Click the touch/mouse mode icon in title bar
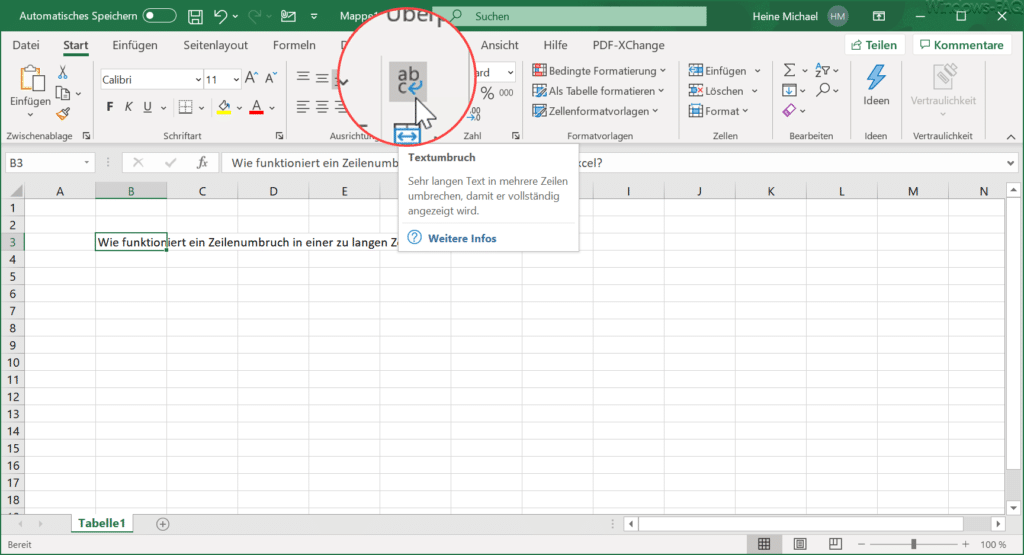 point(288,16)
